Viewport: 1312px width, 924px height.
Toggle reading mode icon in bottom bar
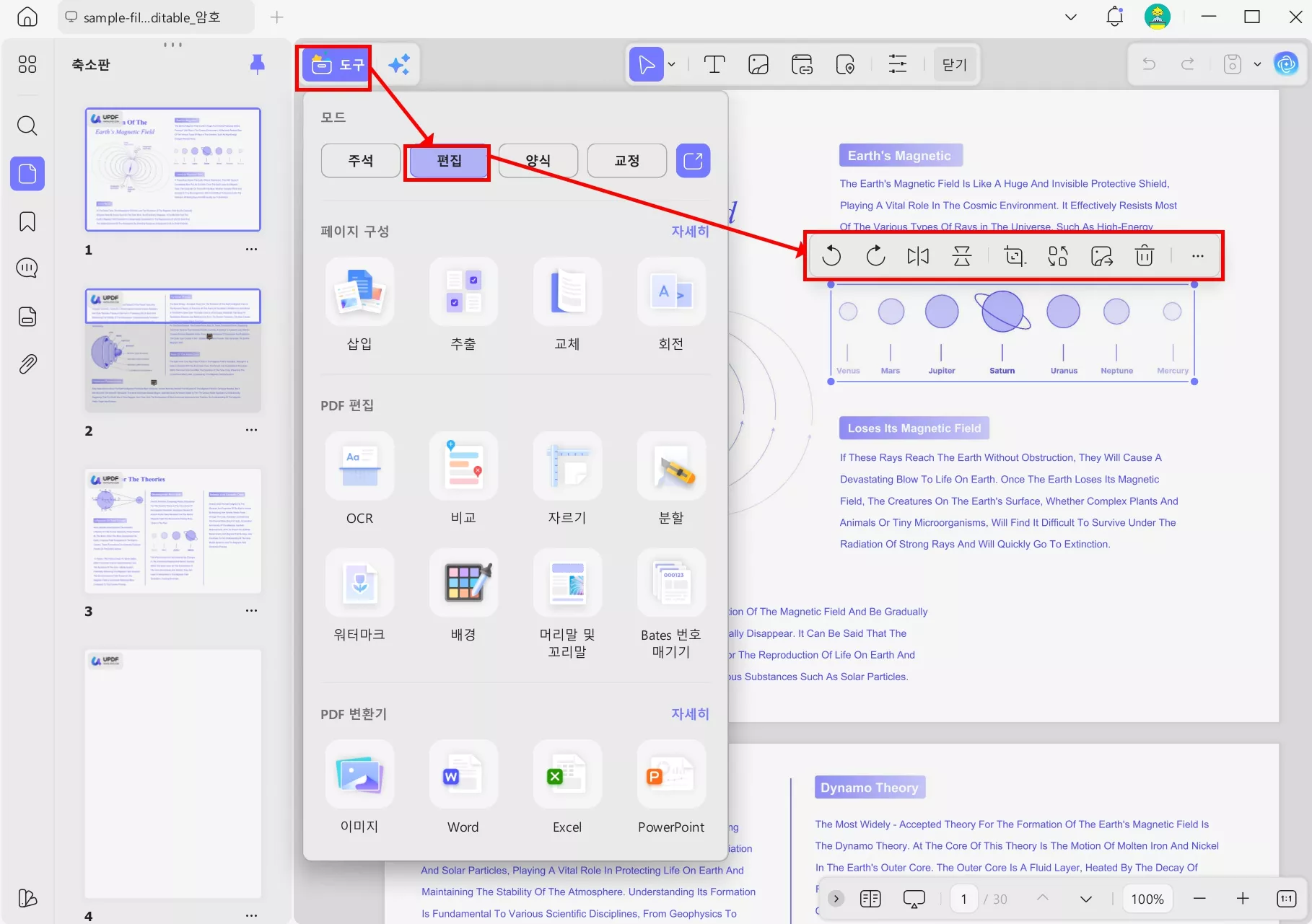tap(870, 899)
